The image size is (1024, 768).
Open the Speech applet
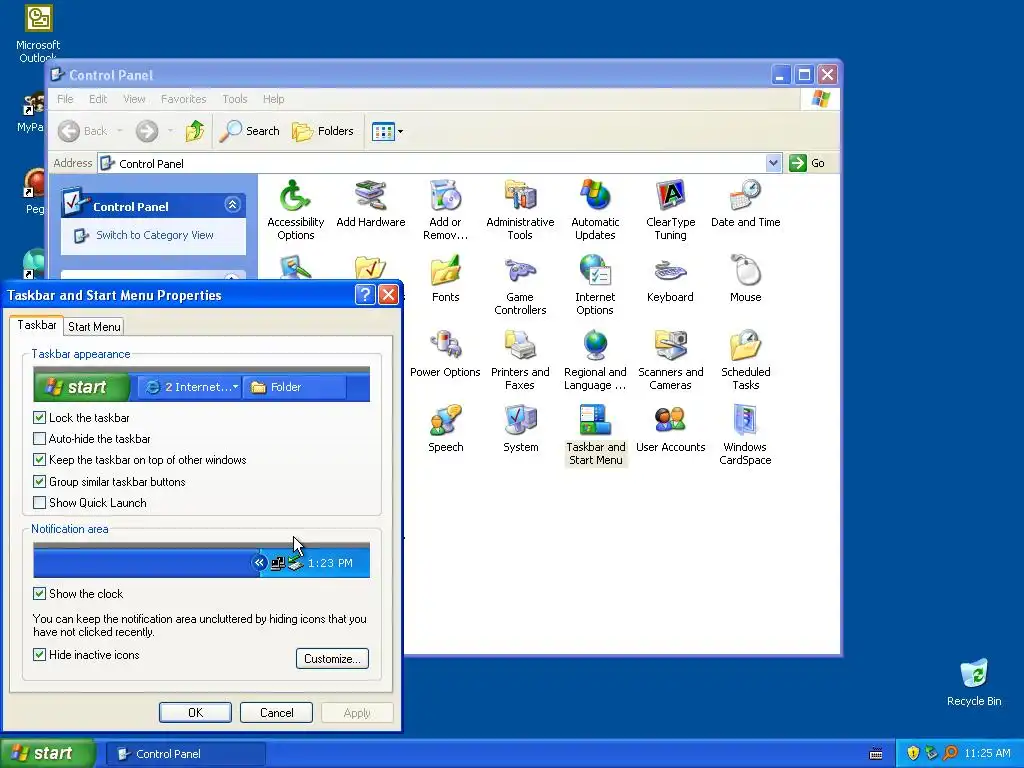pos(445,429)
